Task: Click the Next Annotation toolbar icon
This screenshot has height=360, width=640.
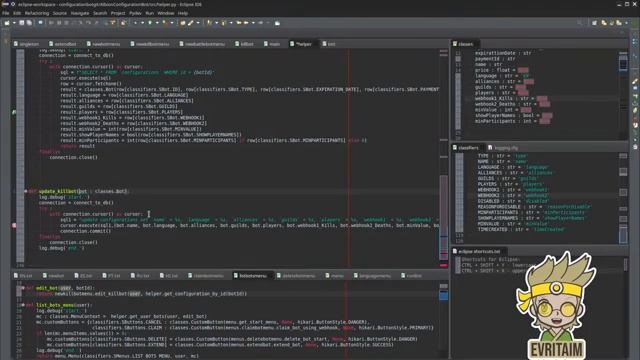Action: 209,23
